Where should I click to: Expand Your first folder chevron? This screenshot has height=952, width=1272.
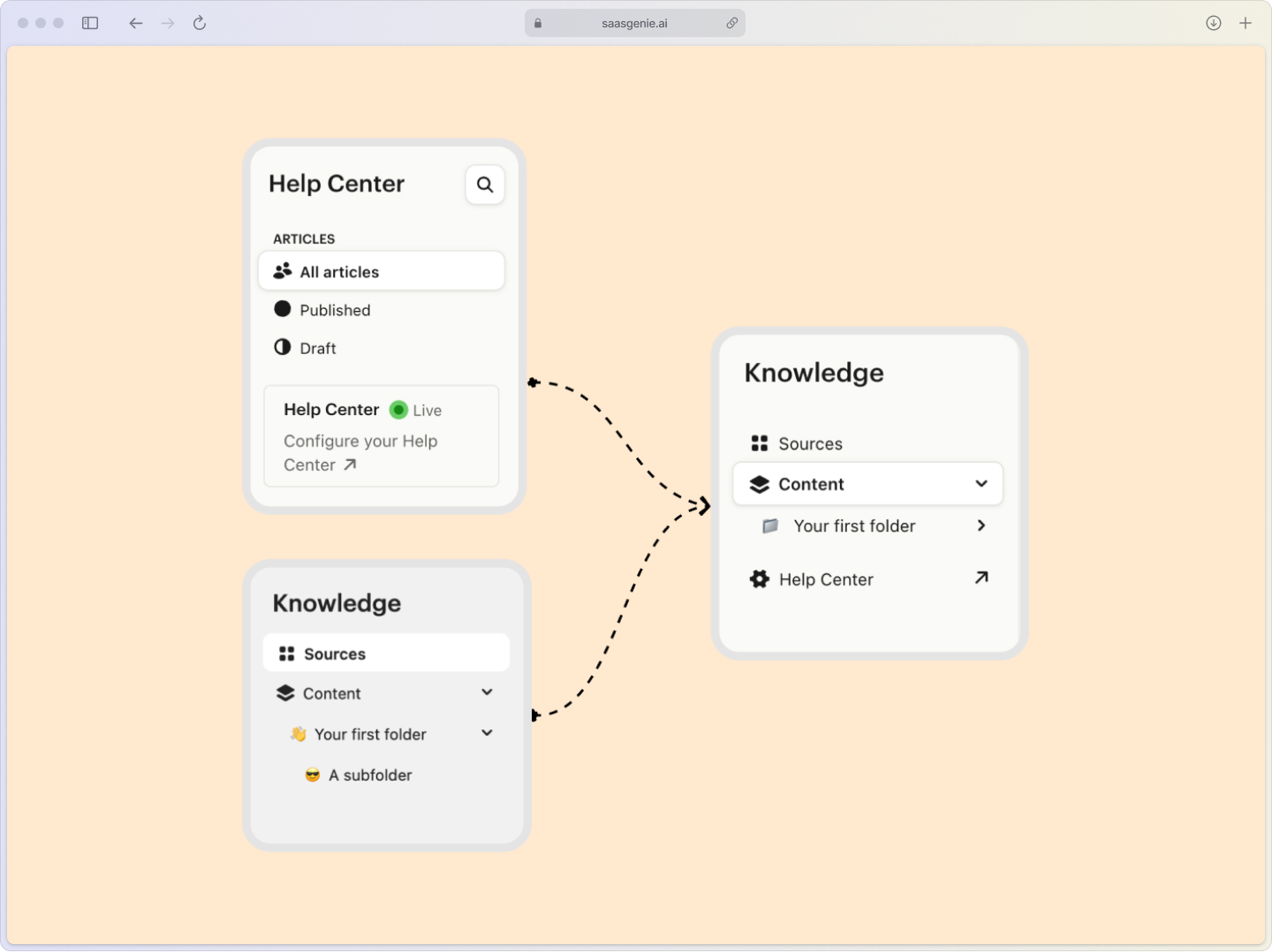coord(980,525)
